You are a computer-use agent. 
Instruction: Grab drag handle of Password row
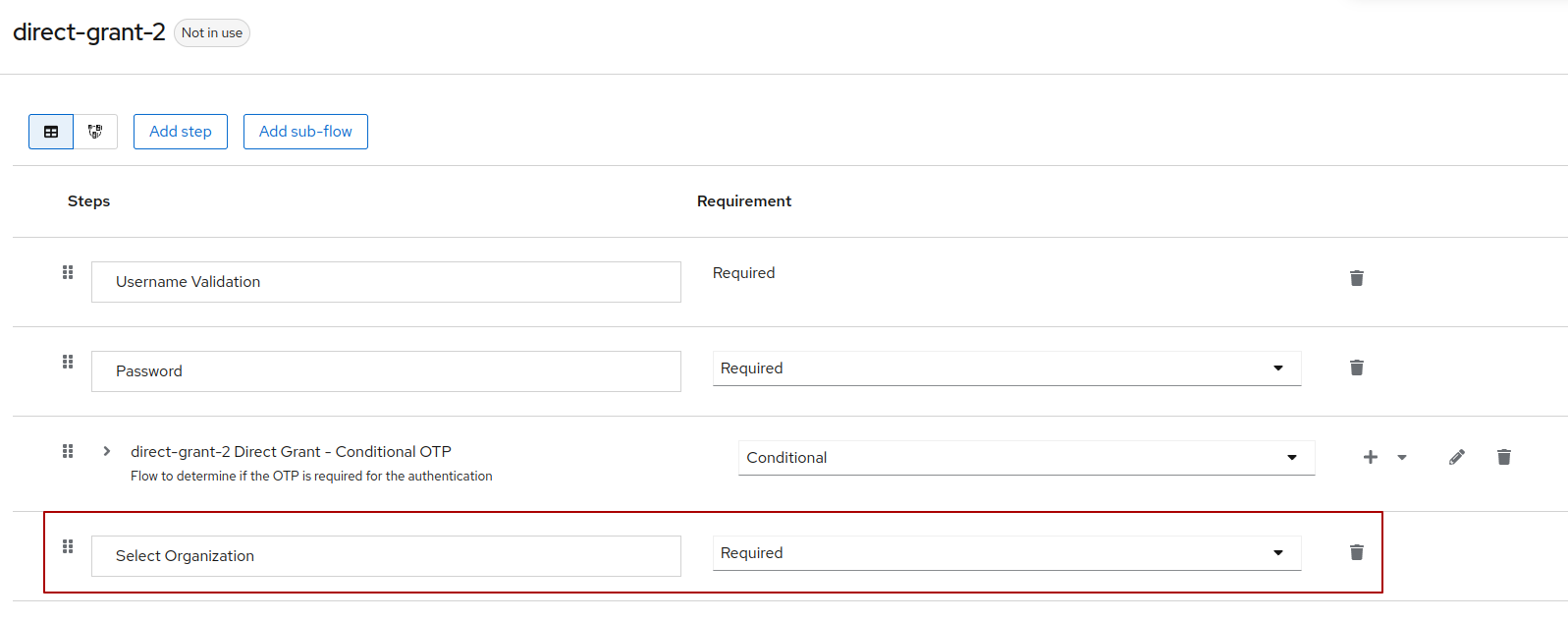(x=68, y=362)
